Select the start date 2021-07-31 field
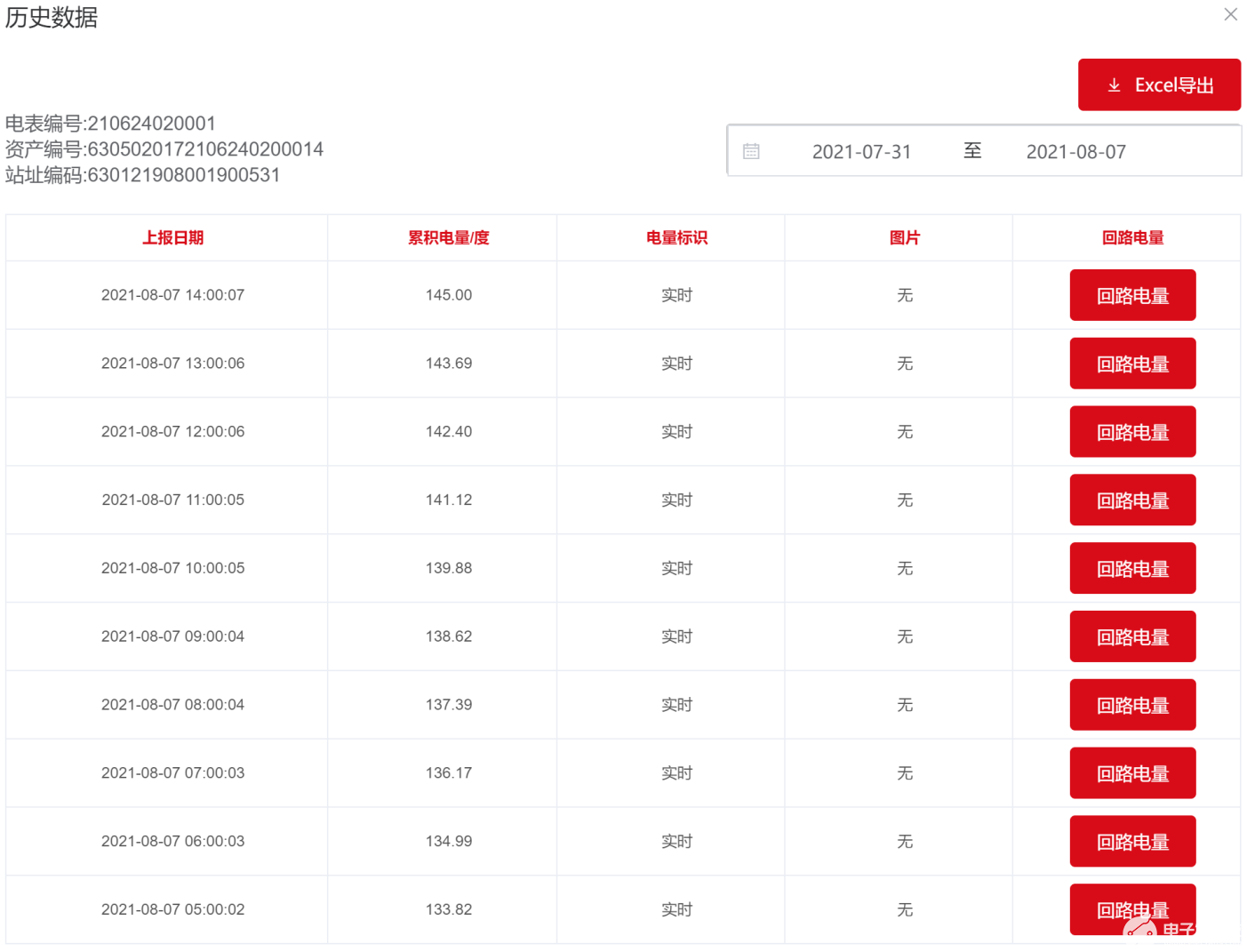 pos(861,152)
